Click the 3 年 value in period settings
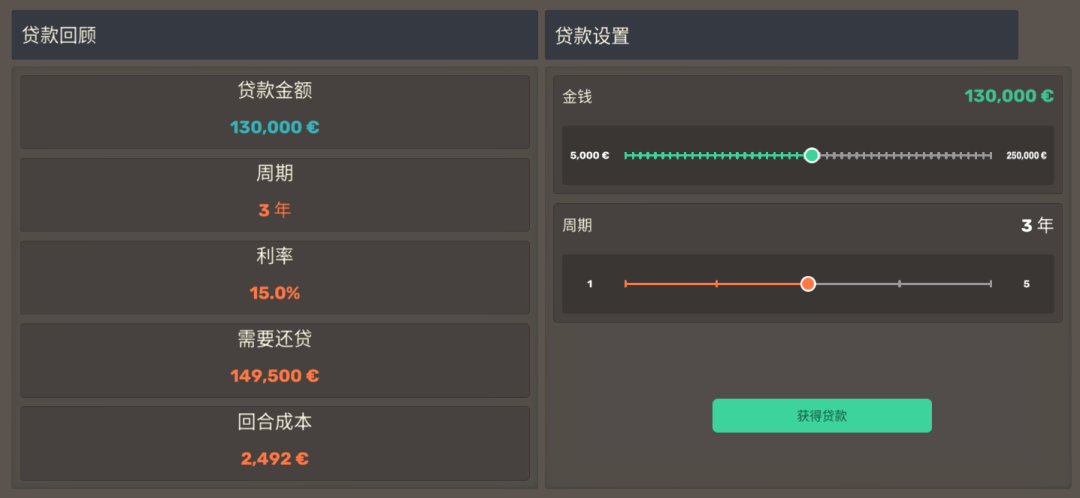The height and width of the screenshot is (498, 1080). (1037, 225)
